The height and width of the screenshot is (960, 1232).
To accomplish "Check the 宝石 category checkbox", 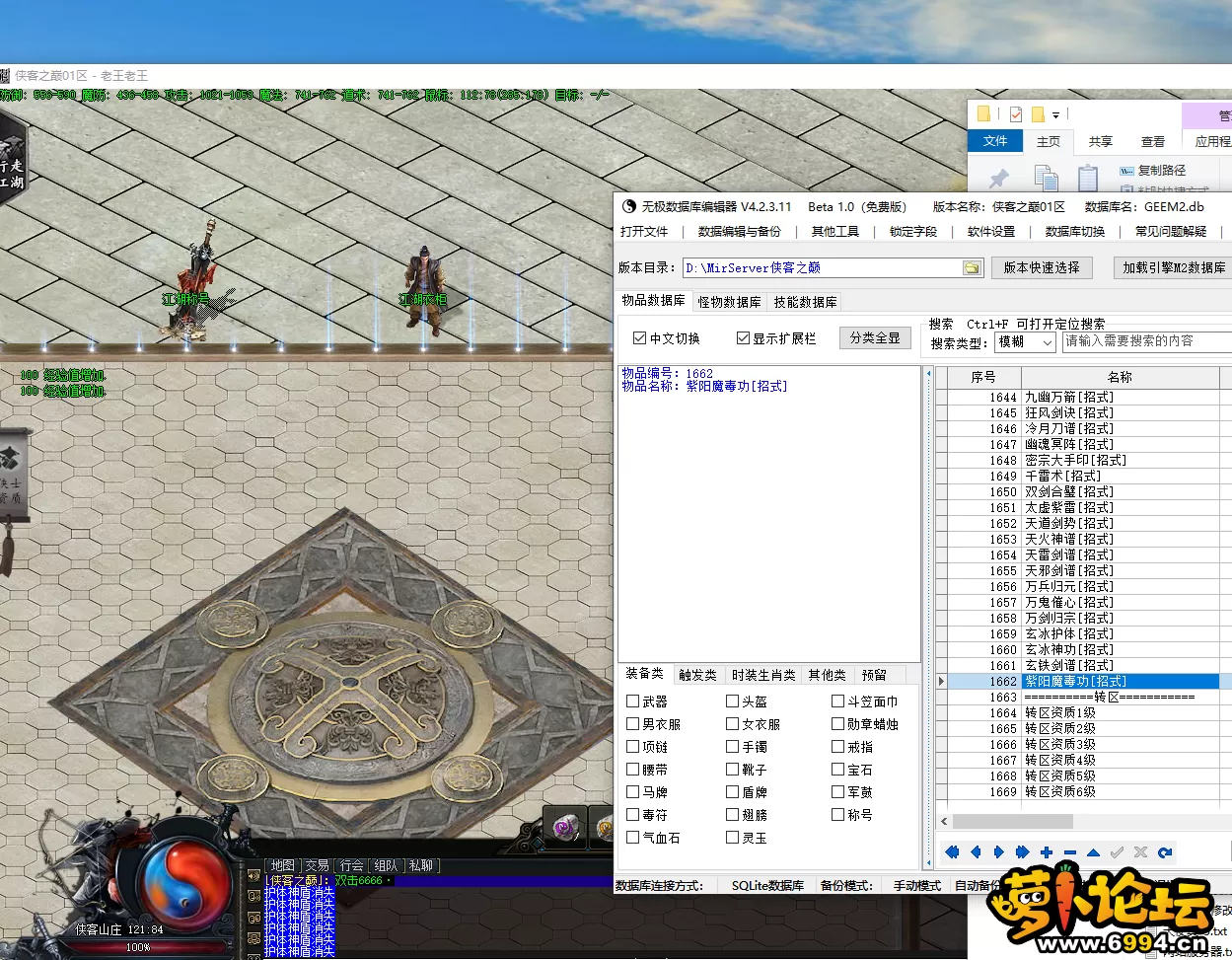I will [x=837, y=770].
